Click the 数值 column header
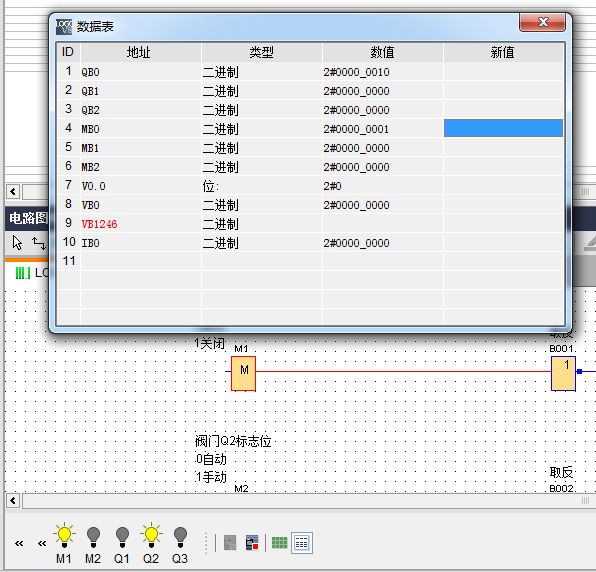The width and height of the screenshot is (596, 572). [x=382, y=52]
